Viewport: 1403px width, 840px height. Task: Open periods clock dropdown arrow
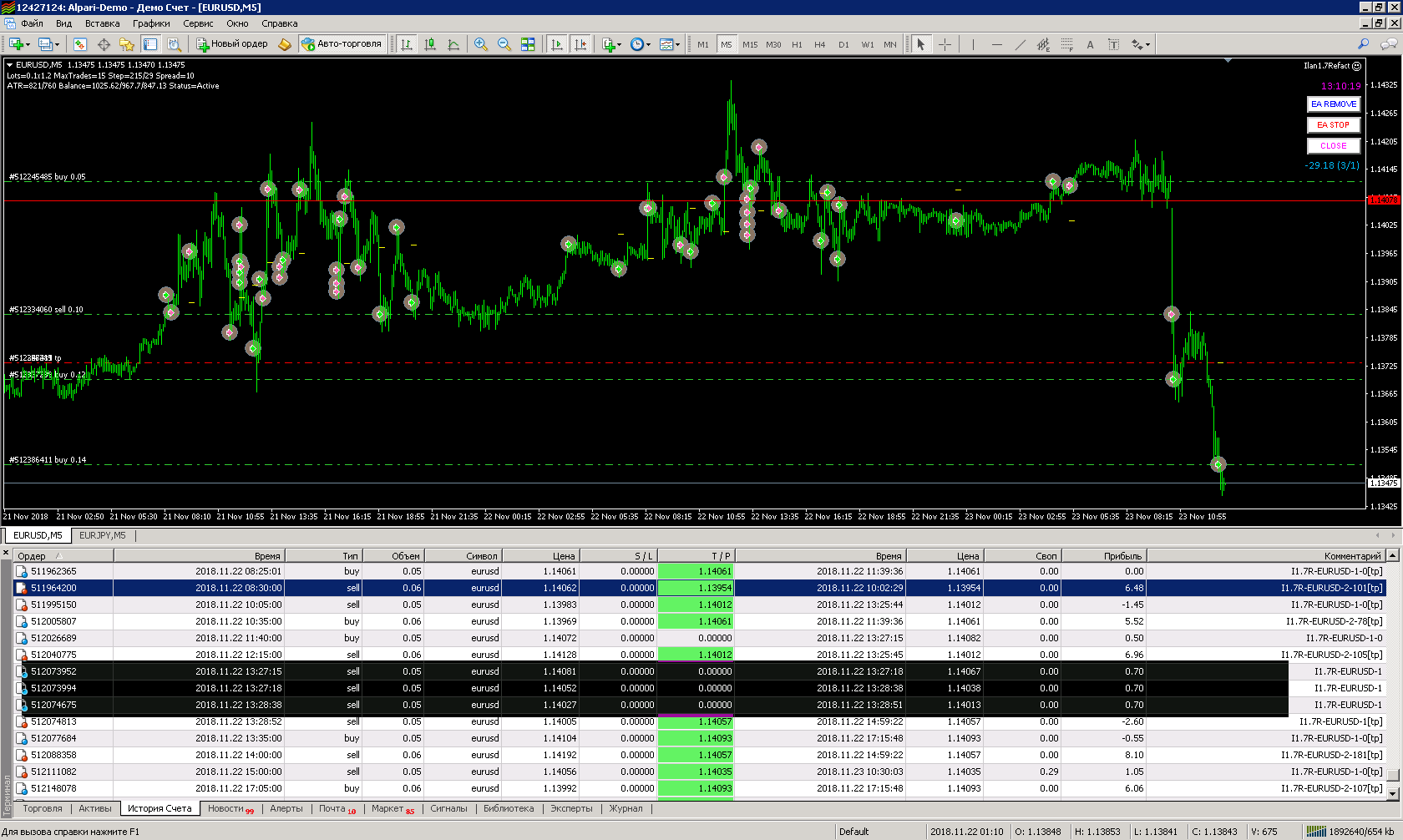coord(648,45)
